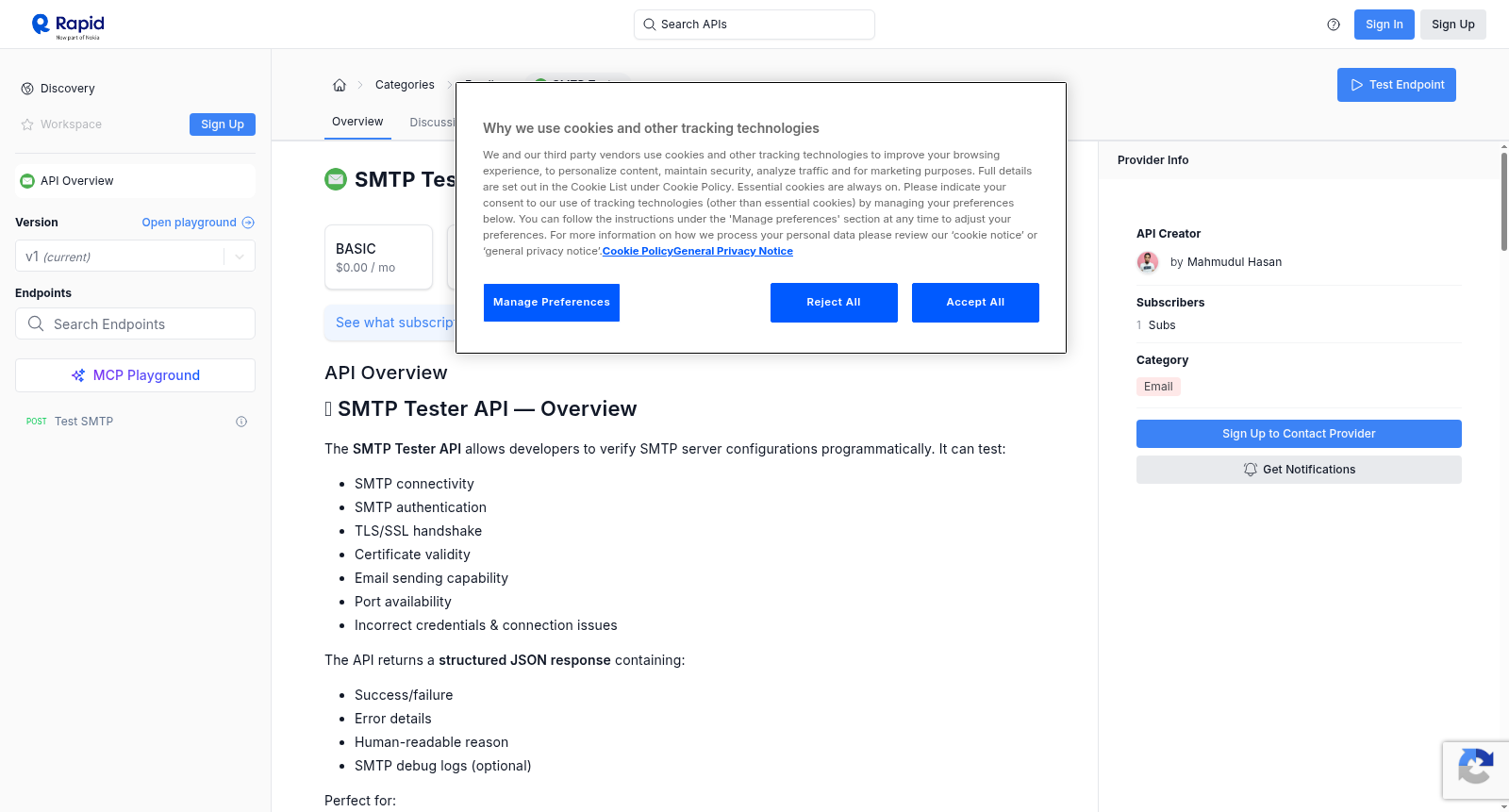Select the BASIC $0.00 plan card

coord(378,257)
